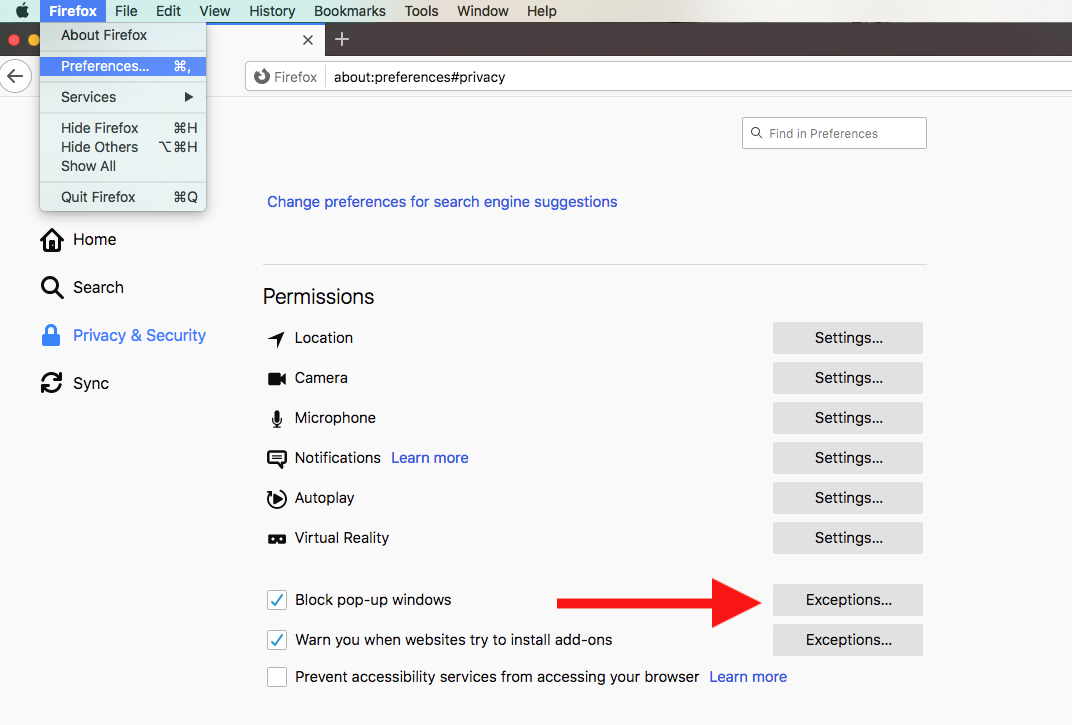Open Virtual Reality Settings button

click(x=848, y=538)
